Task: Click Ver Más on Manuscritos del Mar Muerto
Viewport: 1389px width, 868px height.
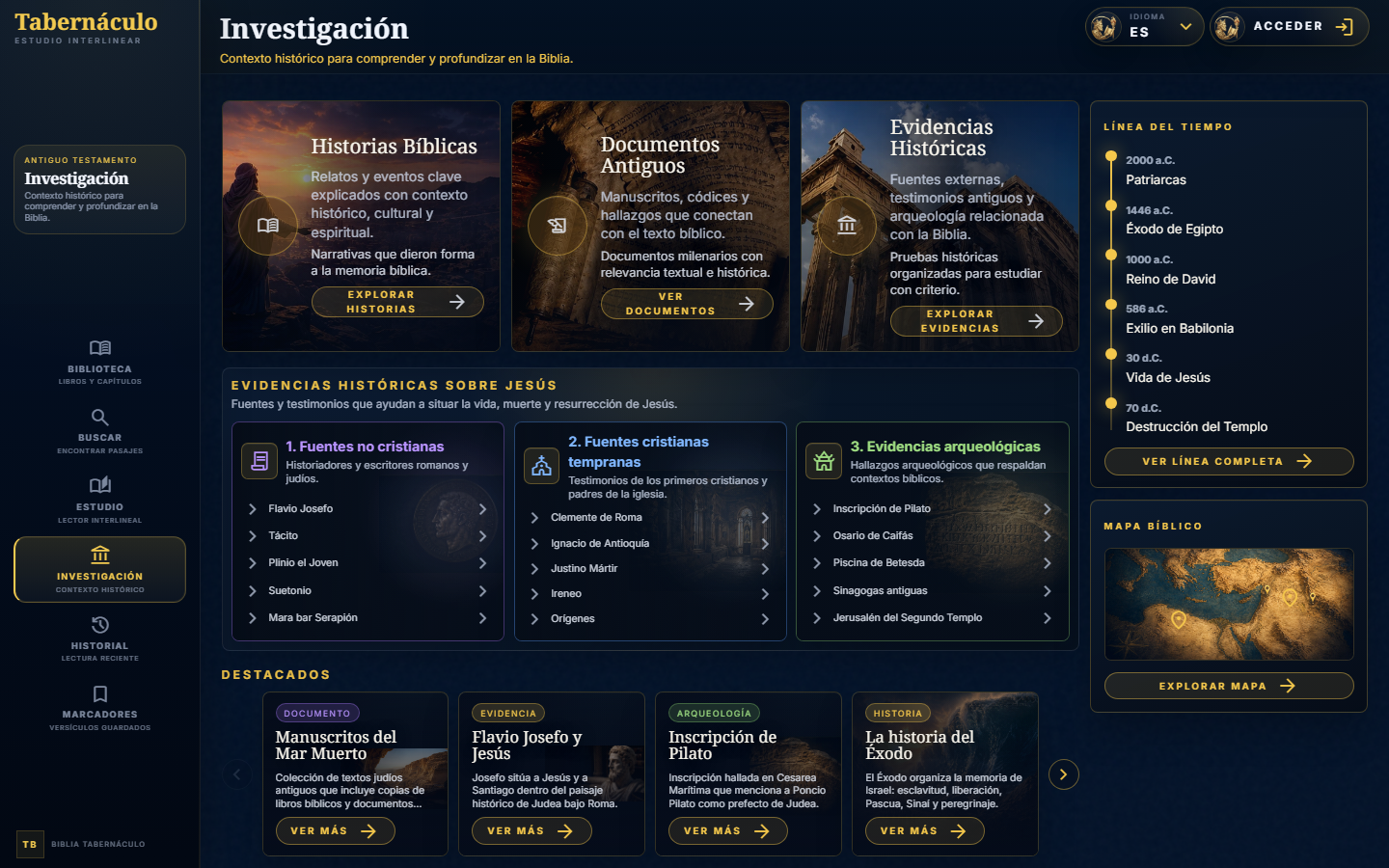Action: coord(336,831)
